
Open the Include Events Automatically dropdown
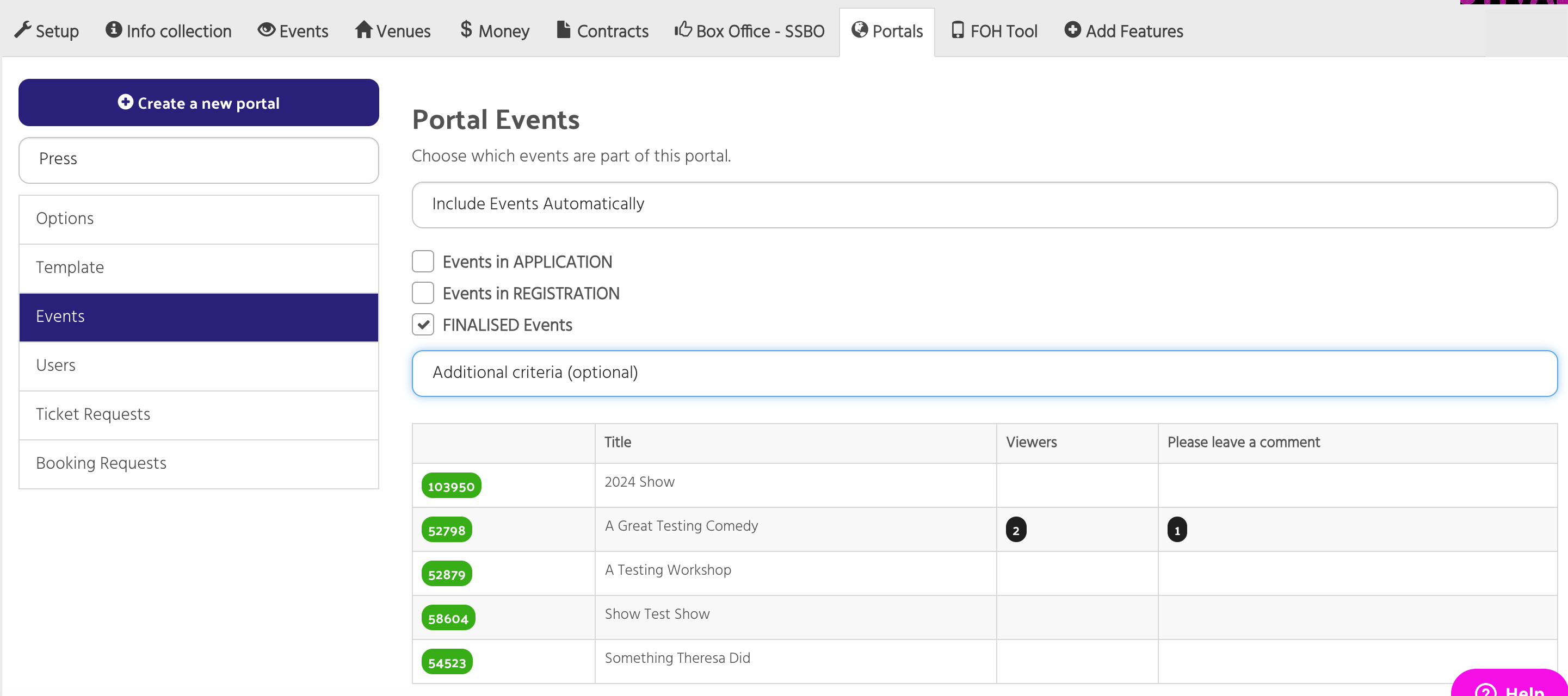click(984, 204)
